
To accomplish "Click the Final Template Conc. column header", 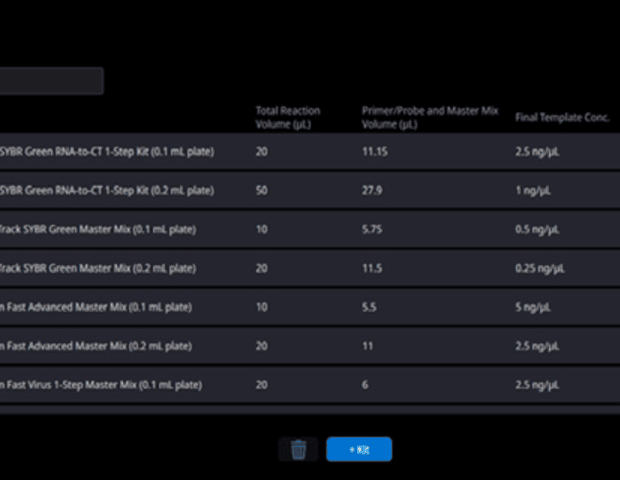I will tap(562, 117).
